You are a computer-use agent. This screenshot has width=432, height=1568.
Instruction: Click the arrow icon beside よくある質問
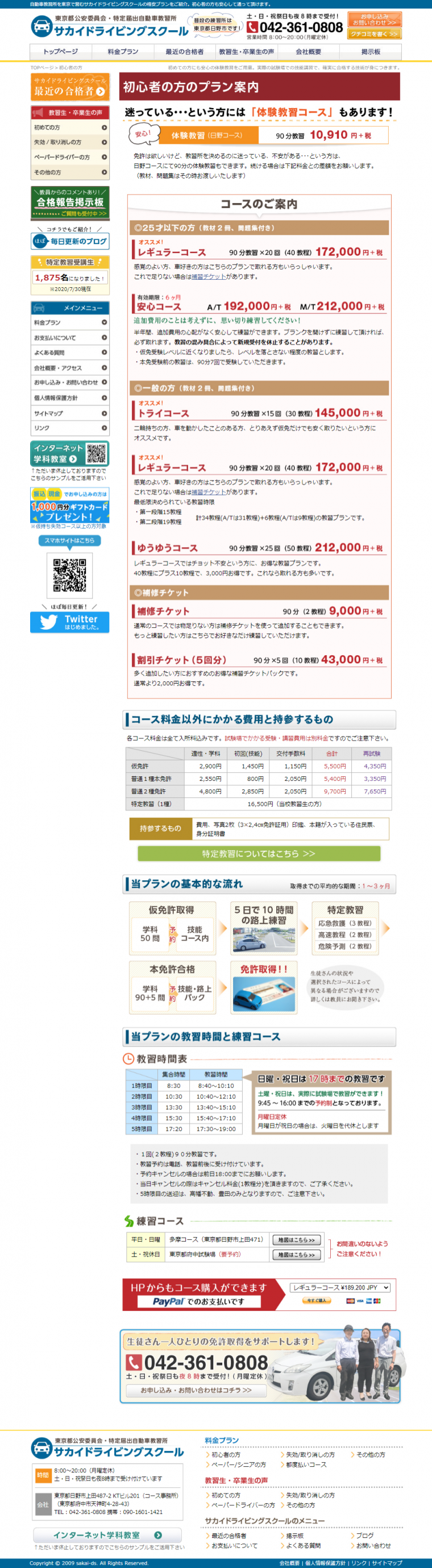pyautogui.click(x=104, y=353)
